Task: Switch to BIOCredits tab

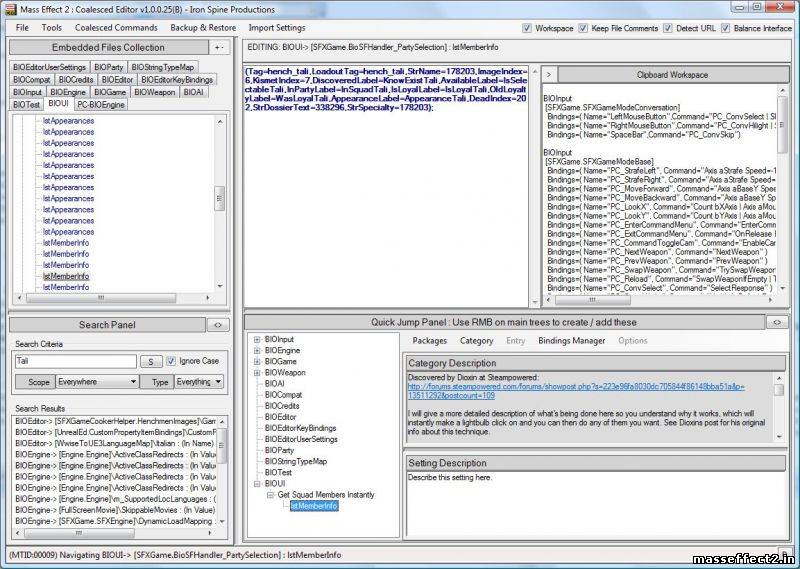Action: [x=76, y=80]
